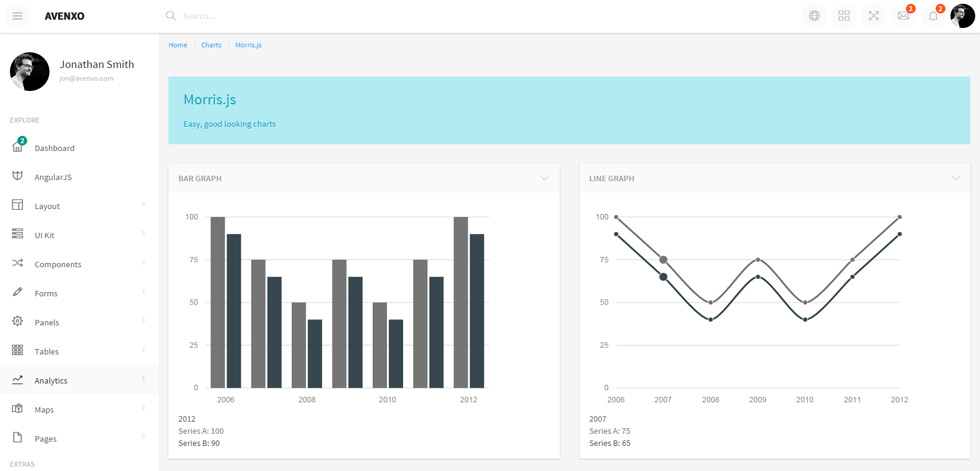Click the Layout icon in sidebar
The image size is (980, 471).
pyautogui.click(x=18, y=206)
